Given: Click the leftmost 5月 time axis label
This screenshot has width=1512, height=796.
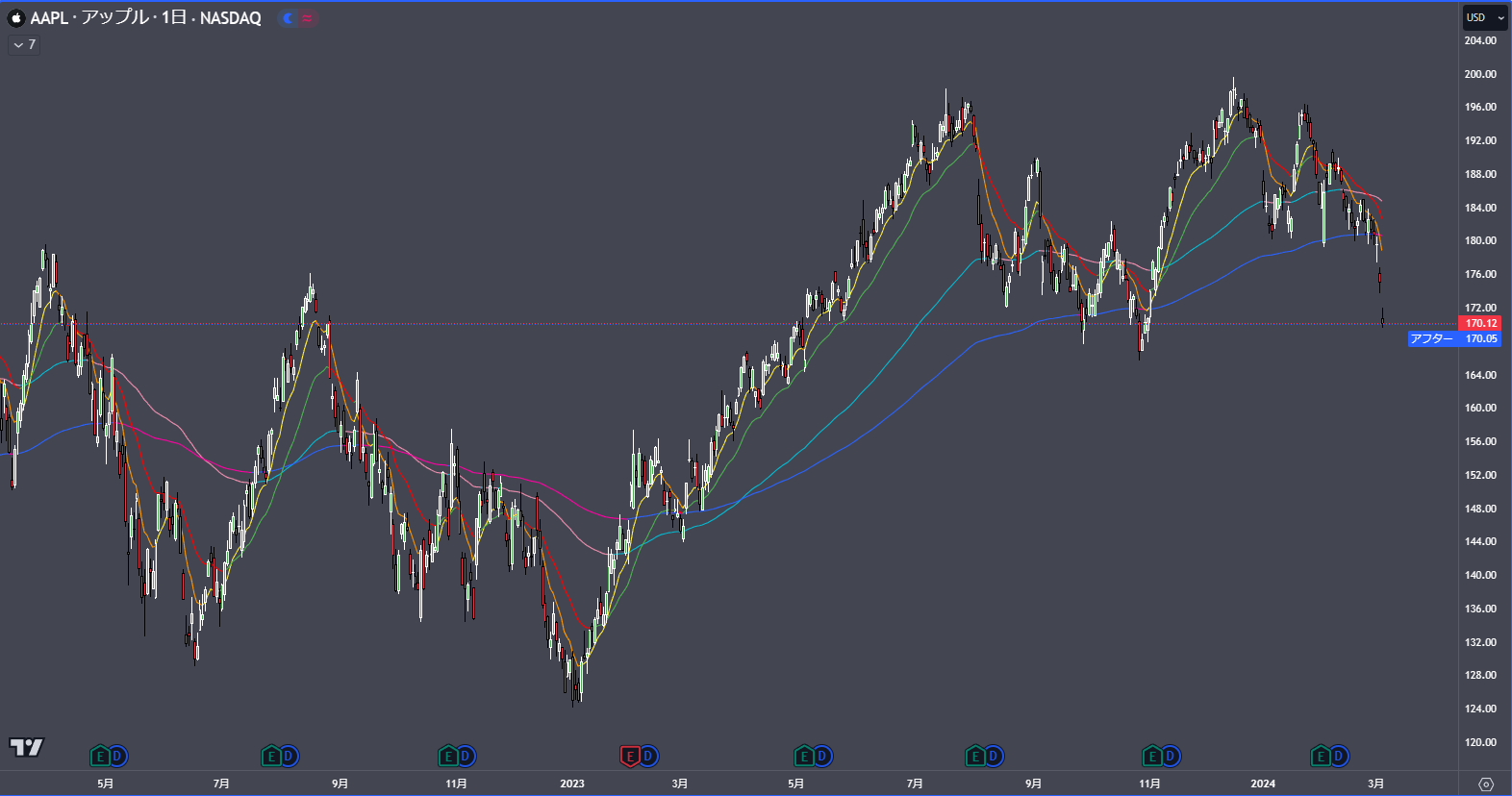Looking at the screenshot, I should [x=106, y=784].
